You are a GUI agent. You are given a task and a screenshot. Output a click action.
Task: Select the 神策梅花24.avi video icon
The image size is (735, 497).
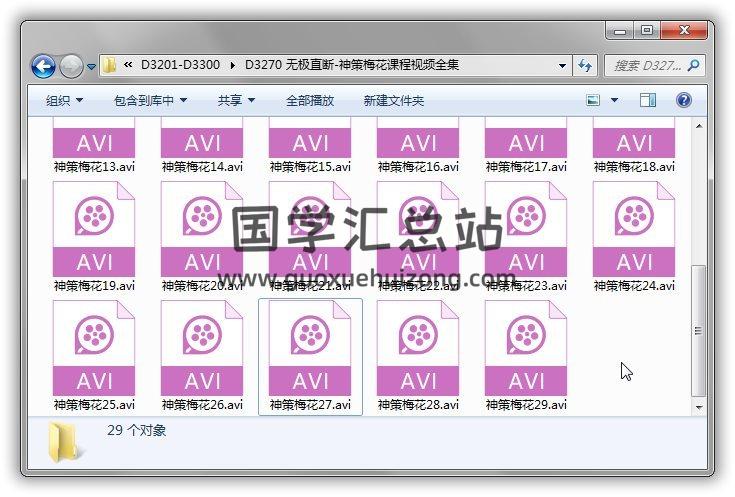(634, 229)
